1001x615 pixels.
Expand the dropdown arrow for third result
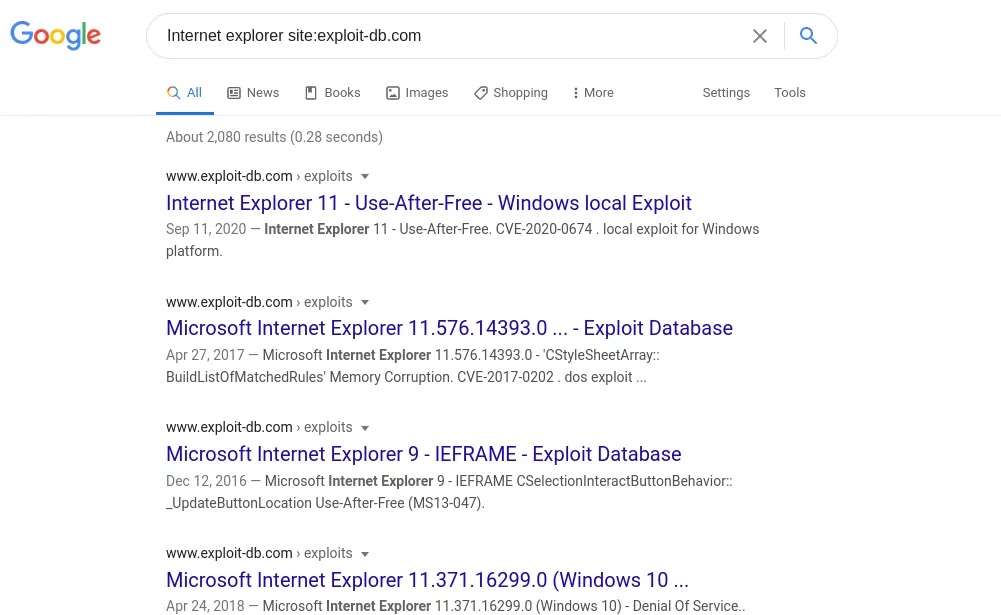coord(365,428)
